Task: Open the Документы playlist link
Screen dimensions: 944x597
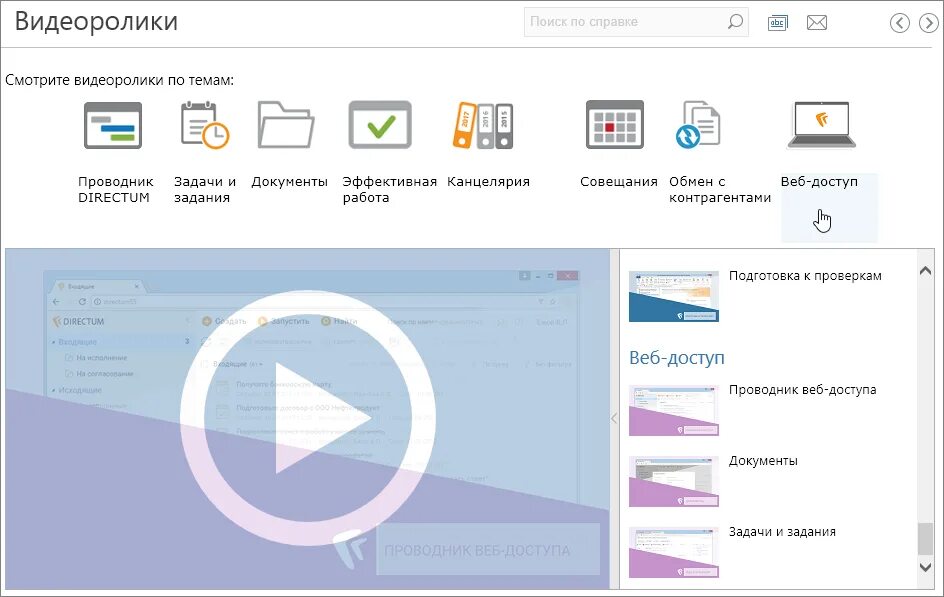Action: 763,461
